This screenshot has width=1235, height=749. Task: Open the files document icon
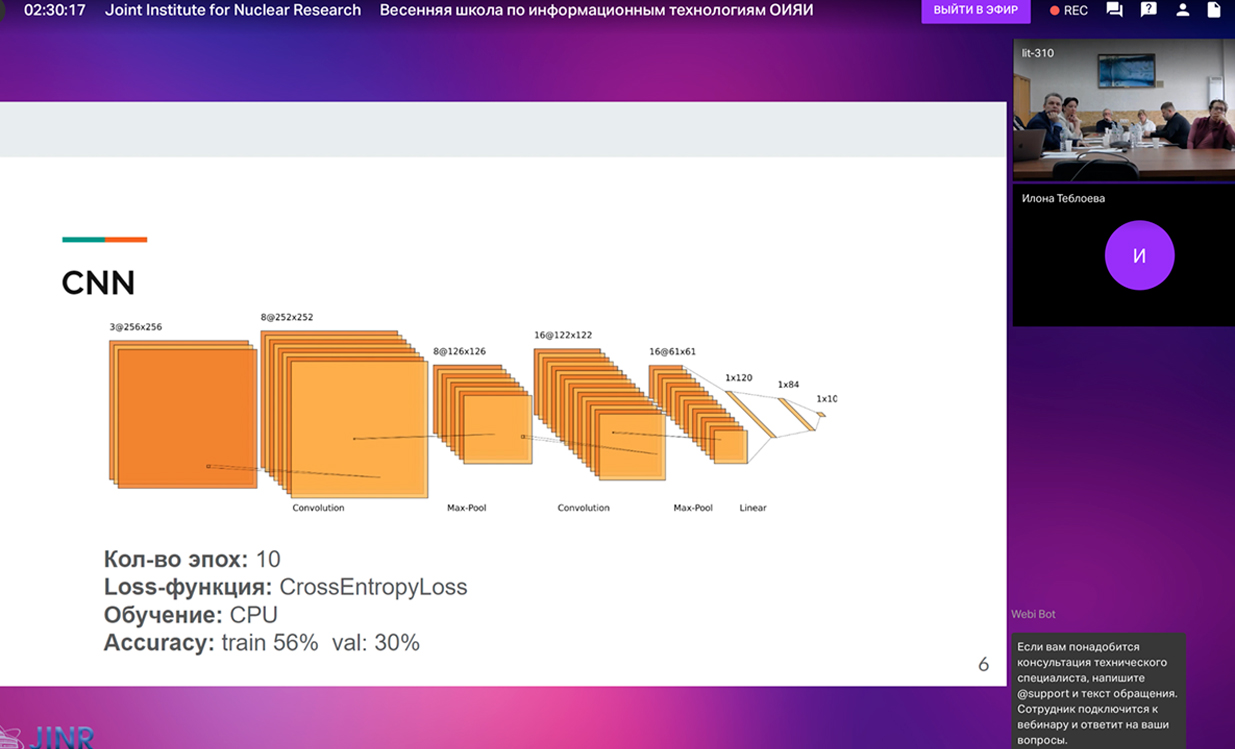1216,10
